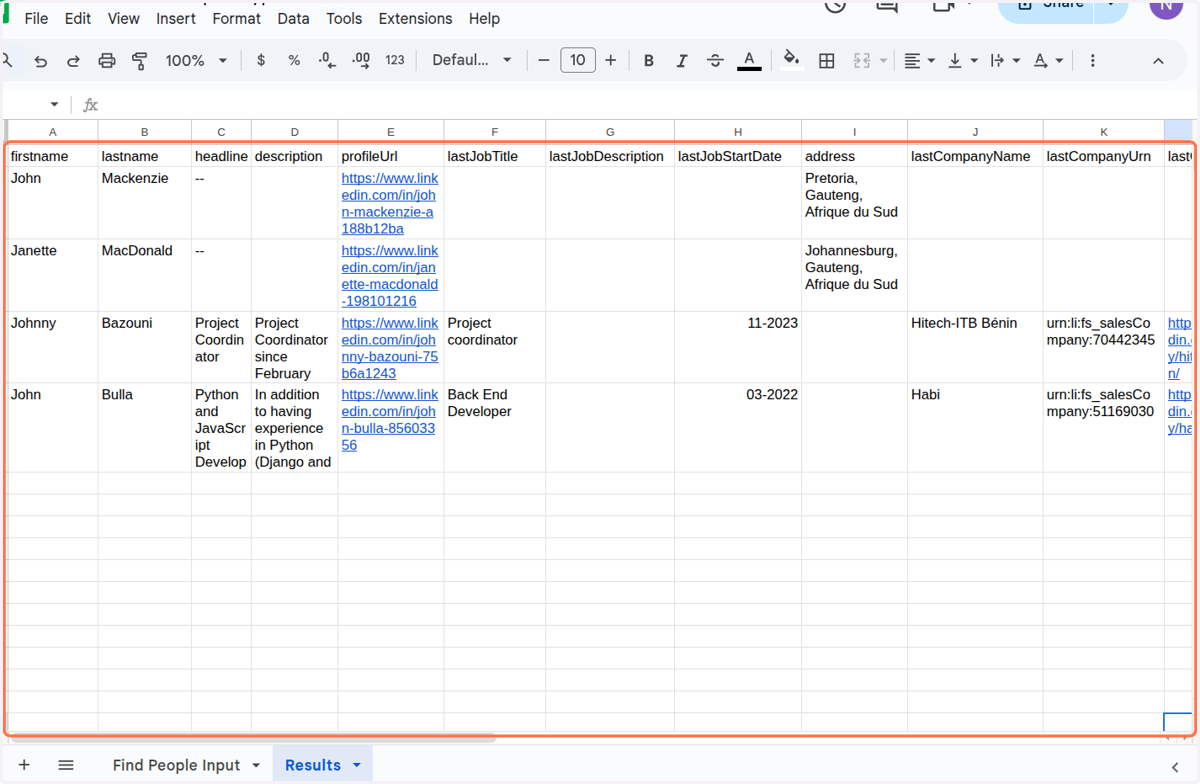Image resolution: width=1200 pixels, height=784 pixels.
Task: Open the File menu
Action: (x=36, y=18)
